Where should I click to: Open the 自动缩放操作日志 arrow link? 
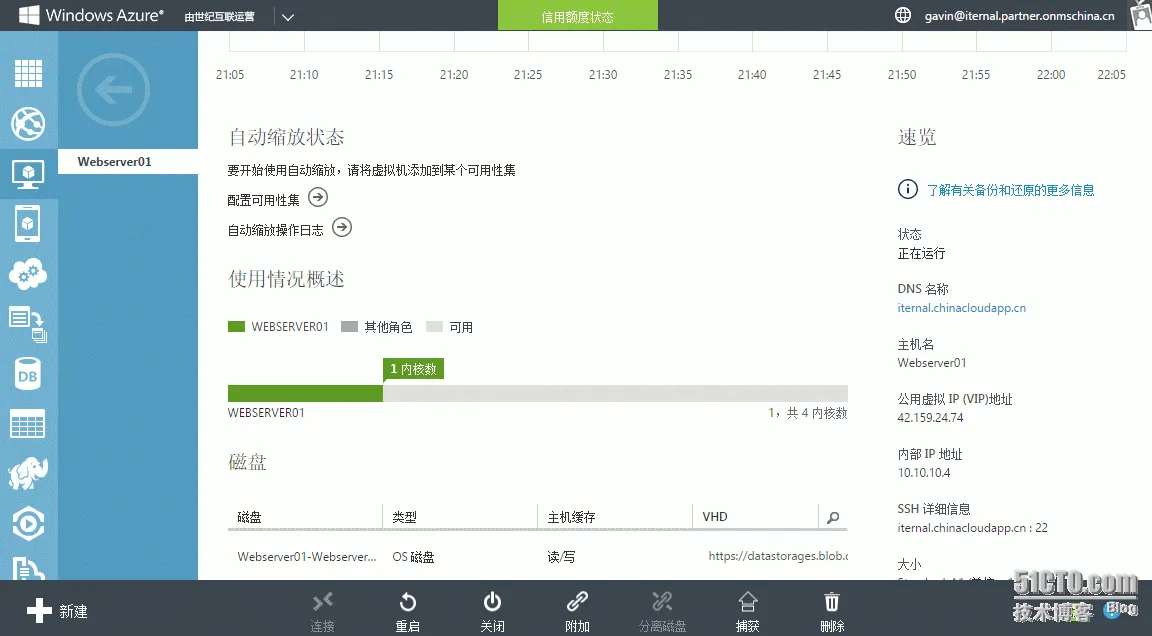(341, 228)
